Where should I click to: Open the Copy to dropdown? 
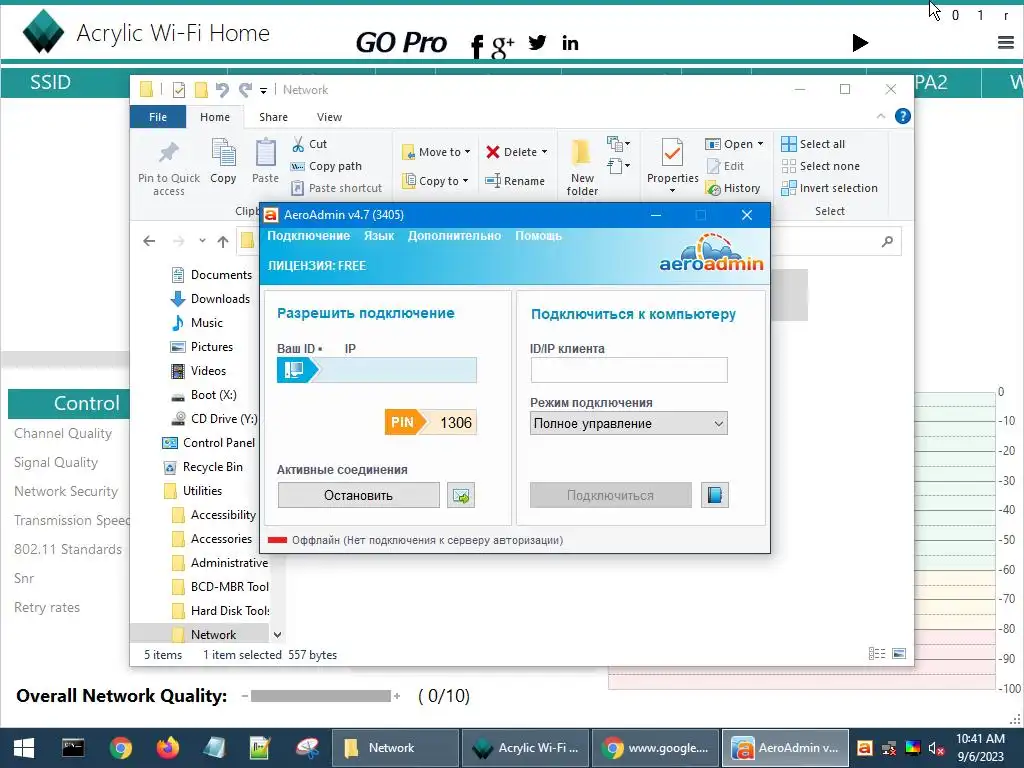436,181
